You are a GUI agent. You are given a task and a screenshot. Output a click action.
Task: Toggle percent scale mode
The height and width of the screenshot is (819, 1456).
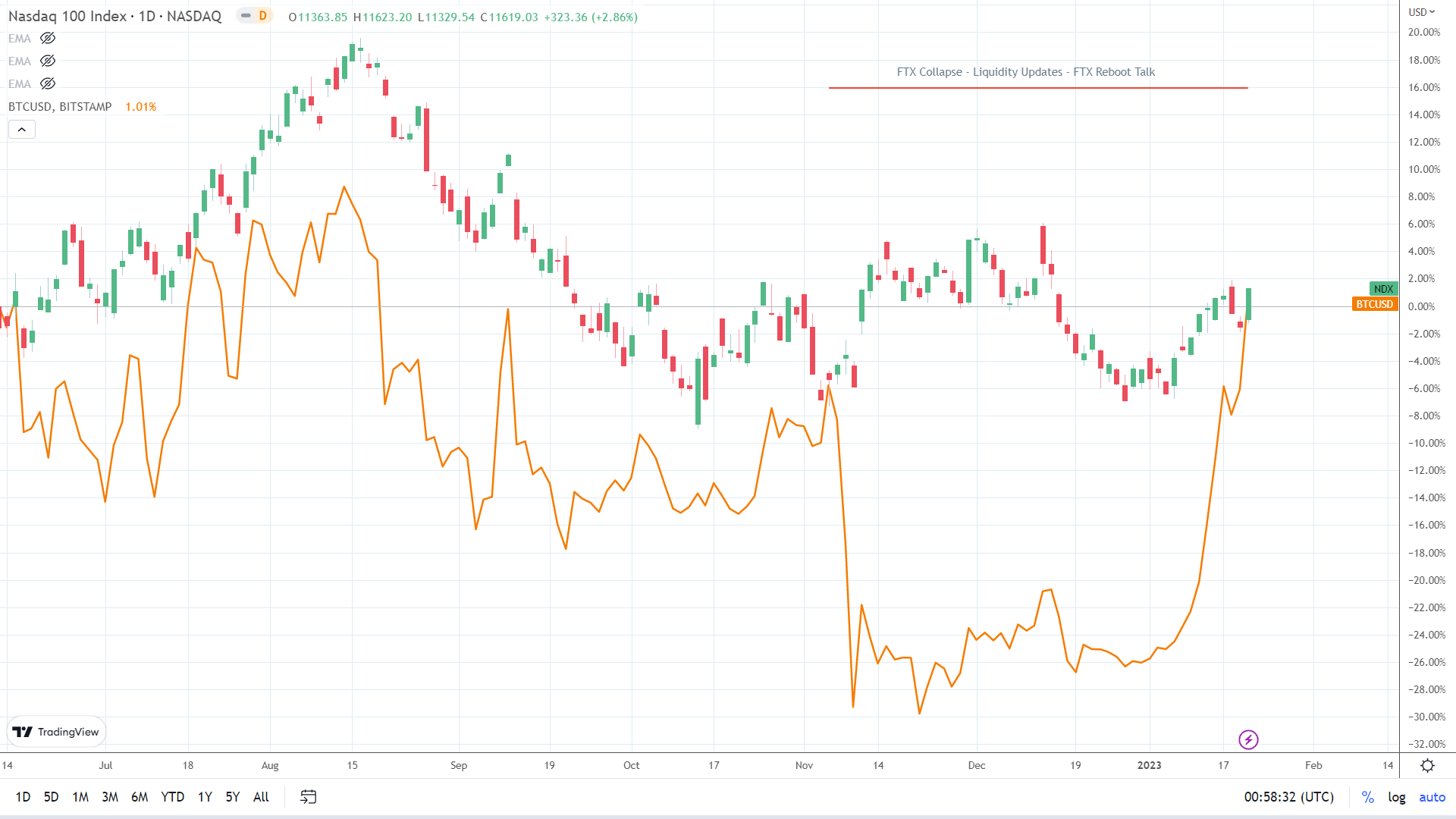click(x=1368, y=797)
